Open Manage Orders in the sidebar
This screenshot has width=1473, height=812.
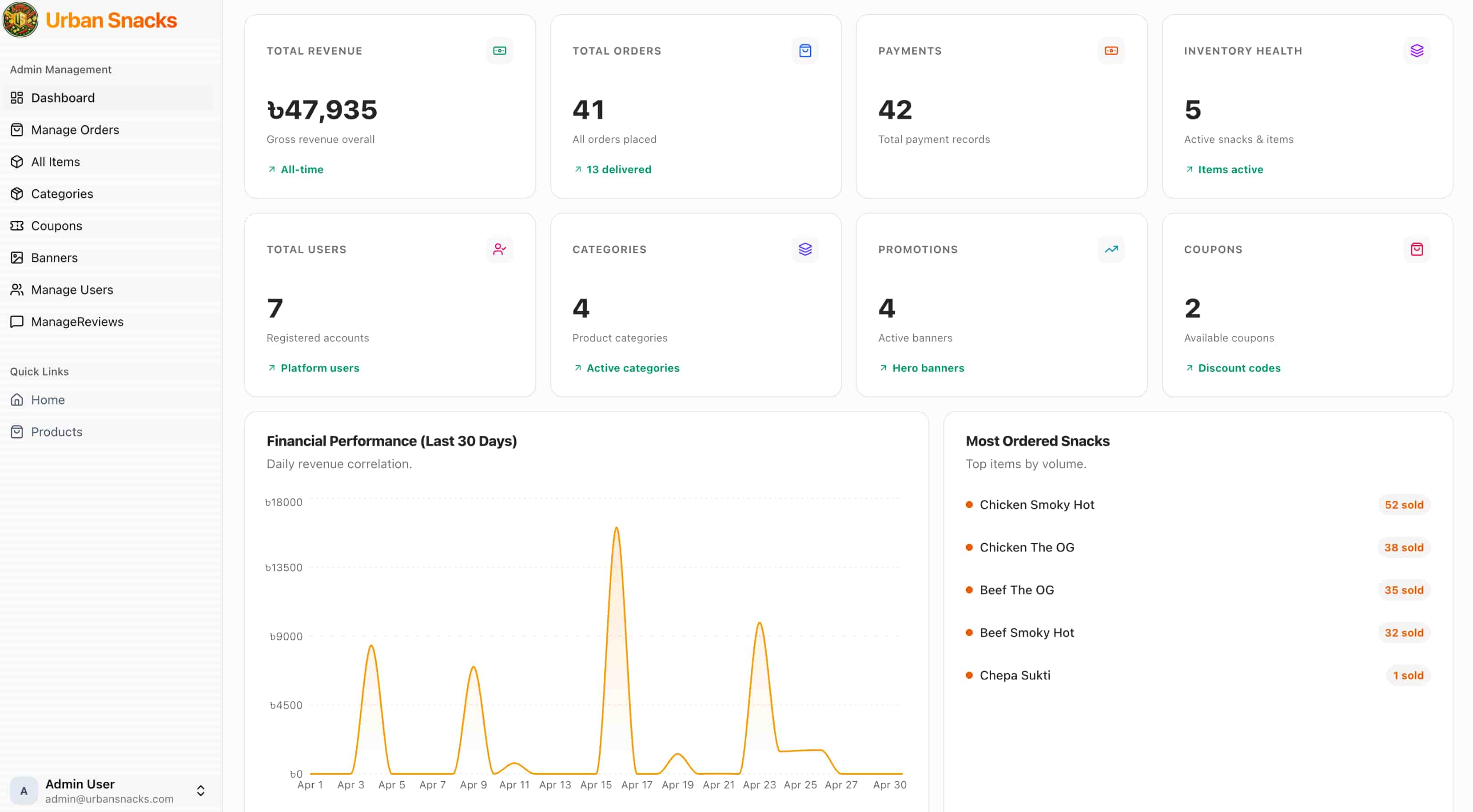109,130
